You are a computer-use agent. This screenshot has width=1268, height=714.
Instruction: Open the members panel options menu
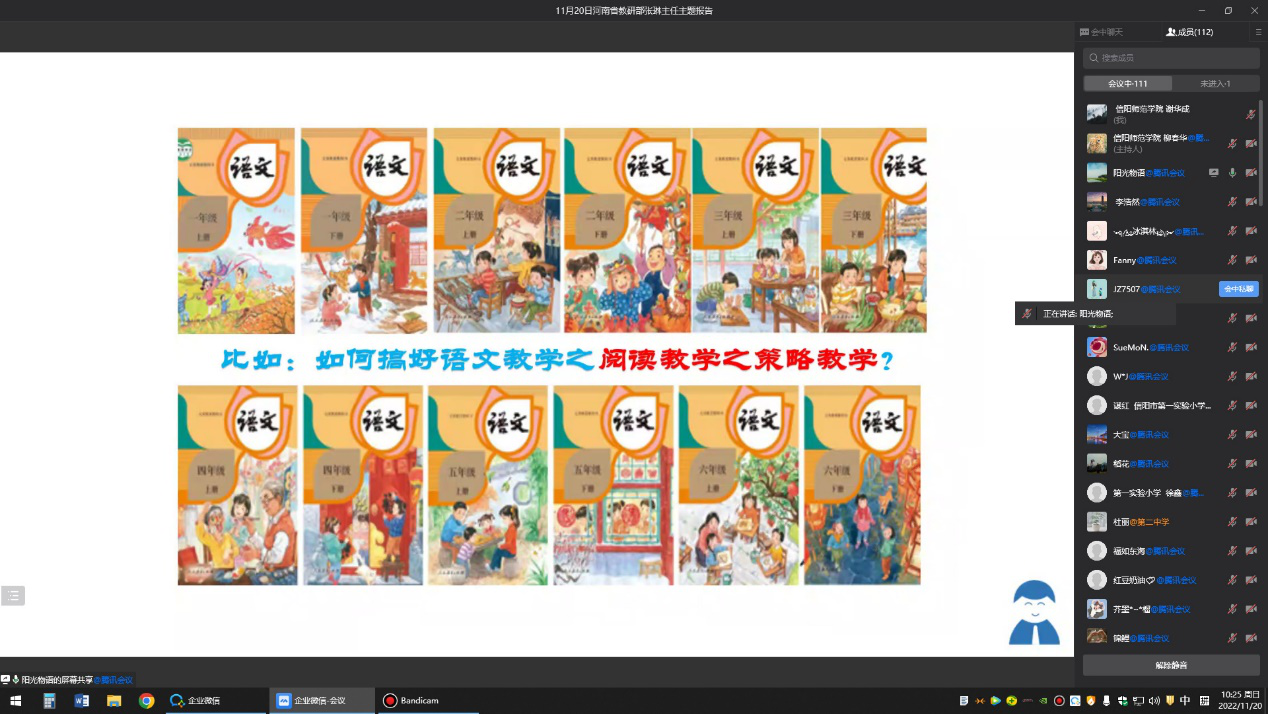(1258, 32)
